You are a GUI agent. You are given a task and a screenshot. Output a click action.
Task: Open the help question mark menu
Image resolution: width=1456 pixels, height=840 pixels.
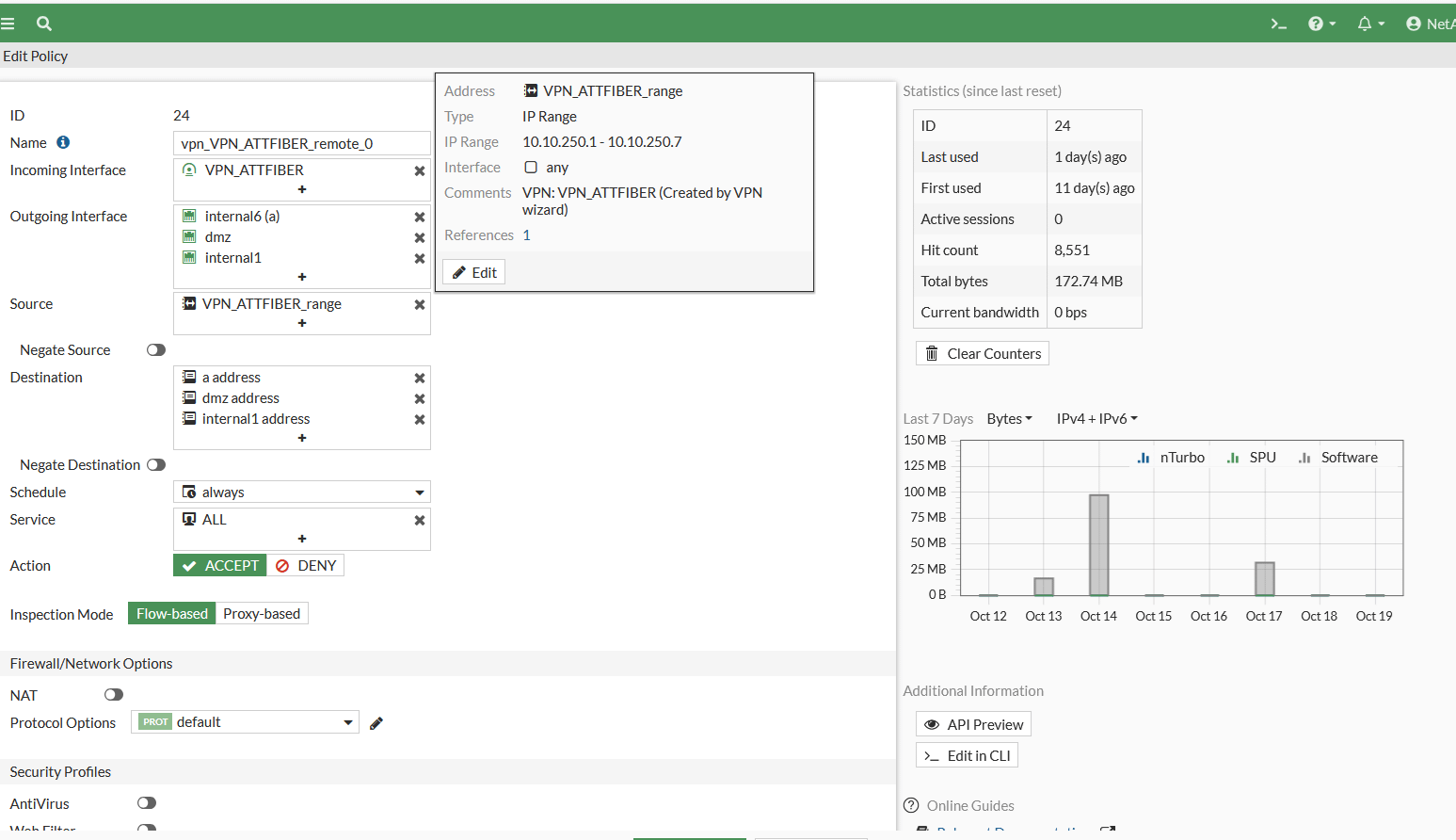tap(1320, 24)
